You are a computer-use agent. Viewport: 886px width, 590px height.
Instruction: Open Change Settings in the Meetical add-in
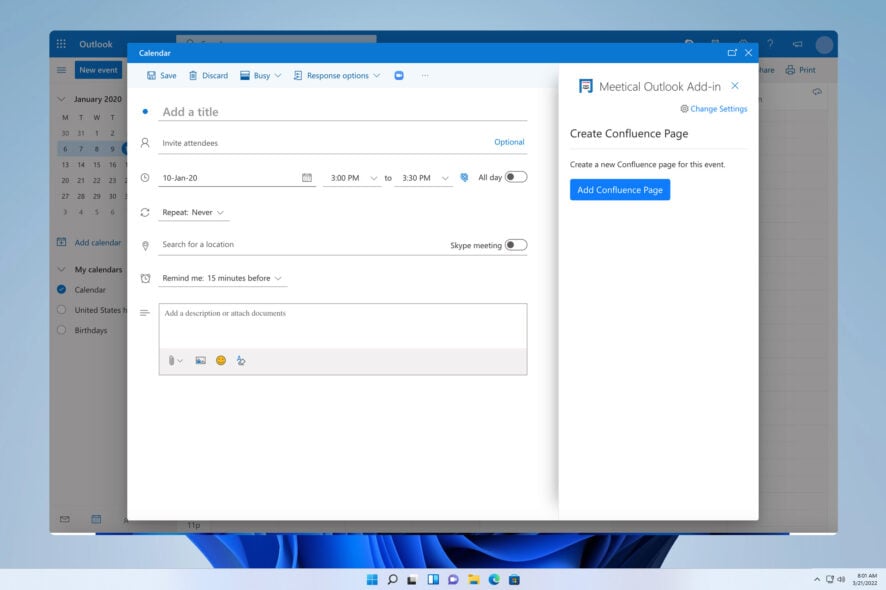[715, 108]
